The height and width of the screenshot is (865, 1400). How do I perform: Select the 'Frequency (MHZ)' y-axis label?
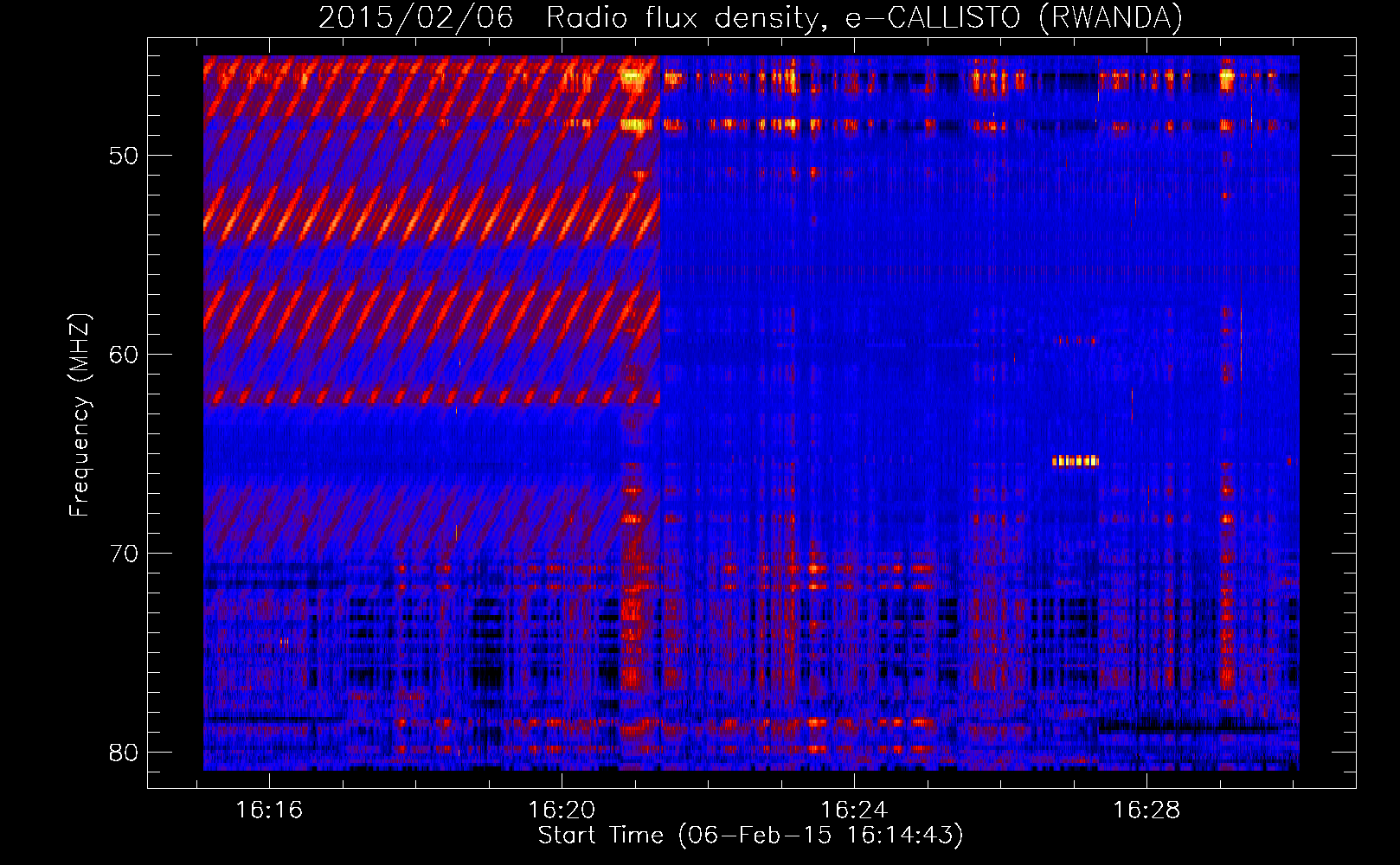(80, 415)
